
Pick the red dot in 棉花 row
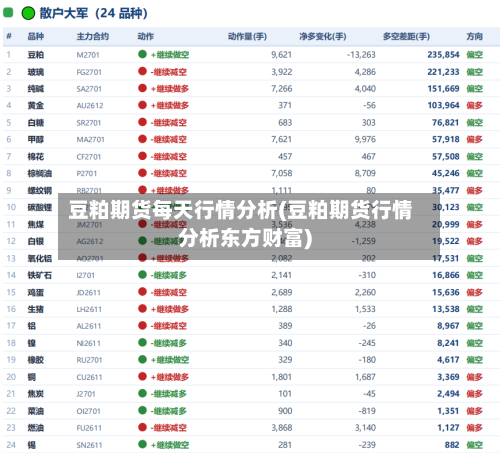click(x=142, y=156)
